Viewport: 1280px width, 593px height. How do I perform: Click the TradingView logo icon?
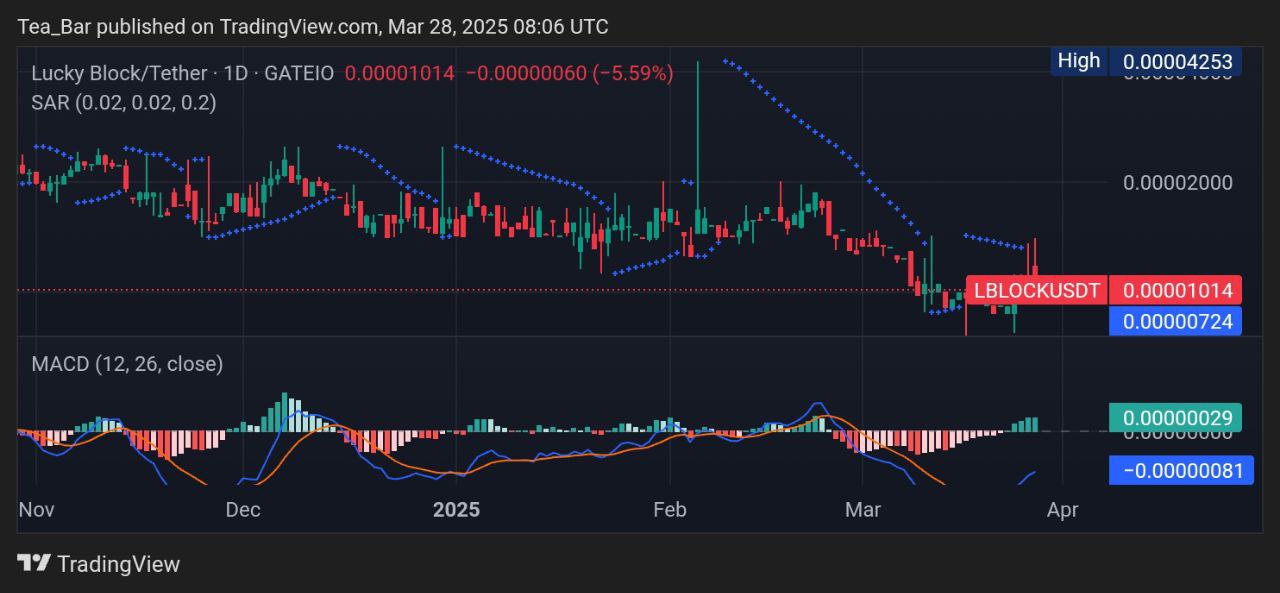[x=35, y=563]
